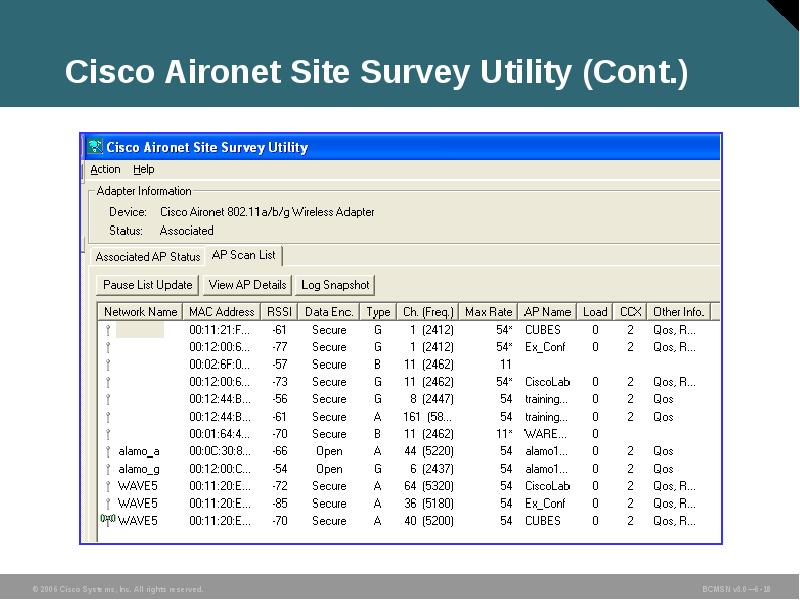800x600 pixels.
Task: Click the antenna icon beside alamo_a
Action: point(110,450)
